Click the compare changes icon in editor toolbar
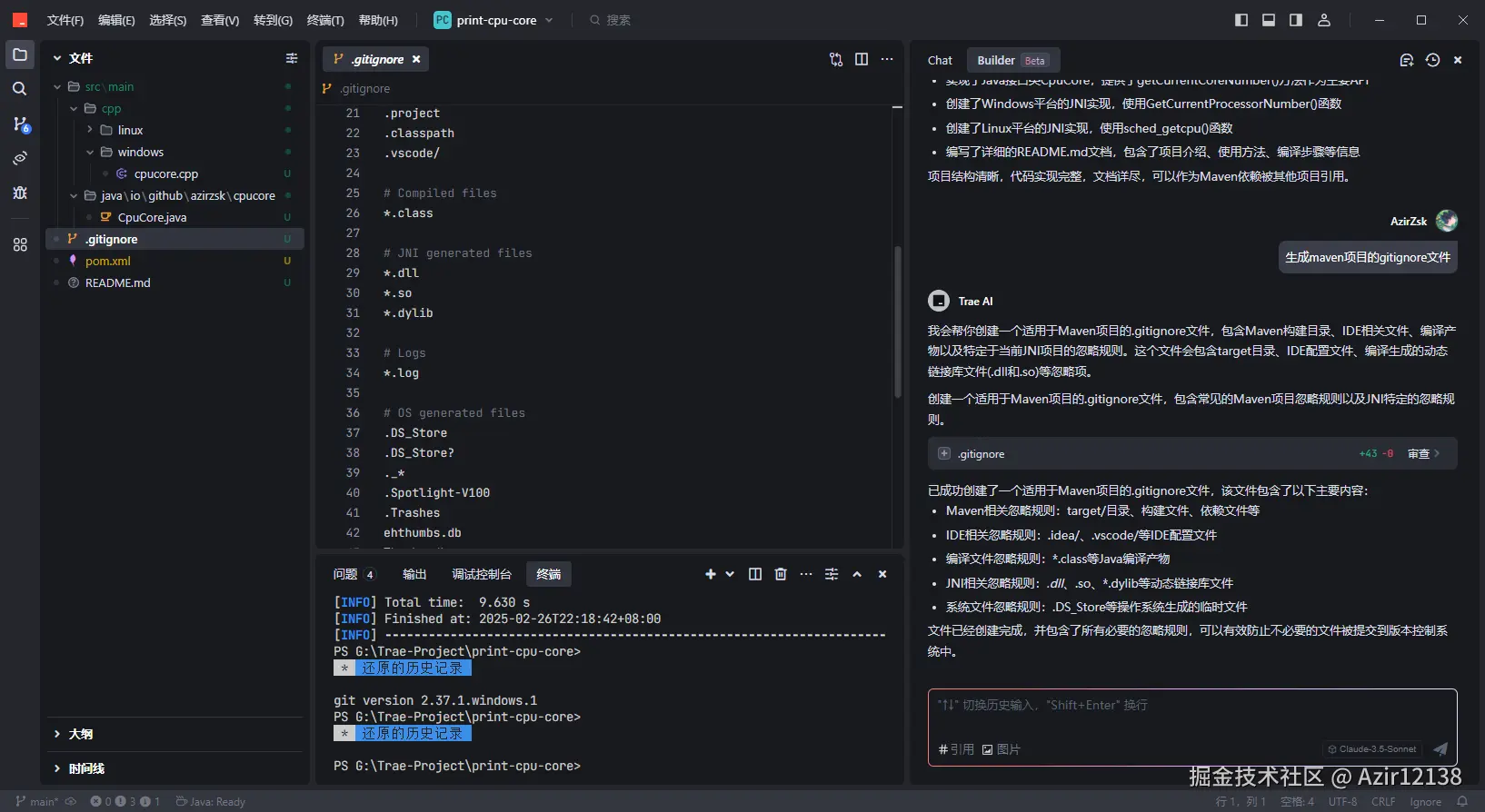Image resolution: width=1485 pixels, height=812 pixels. point(836,59)
